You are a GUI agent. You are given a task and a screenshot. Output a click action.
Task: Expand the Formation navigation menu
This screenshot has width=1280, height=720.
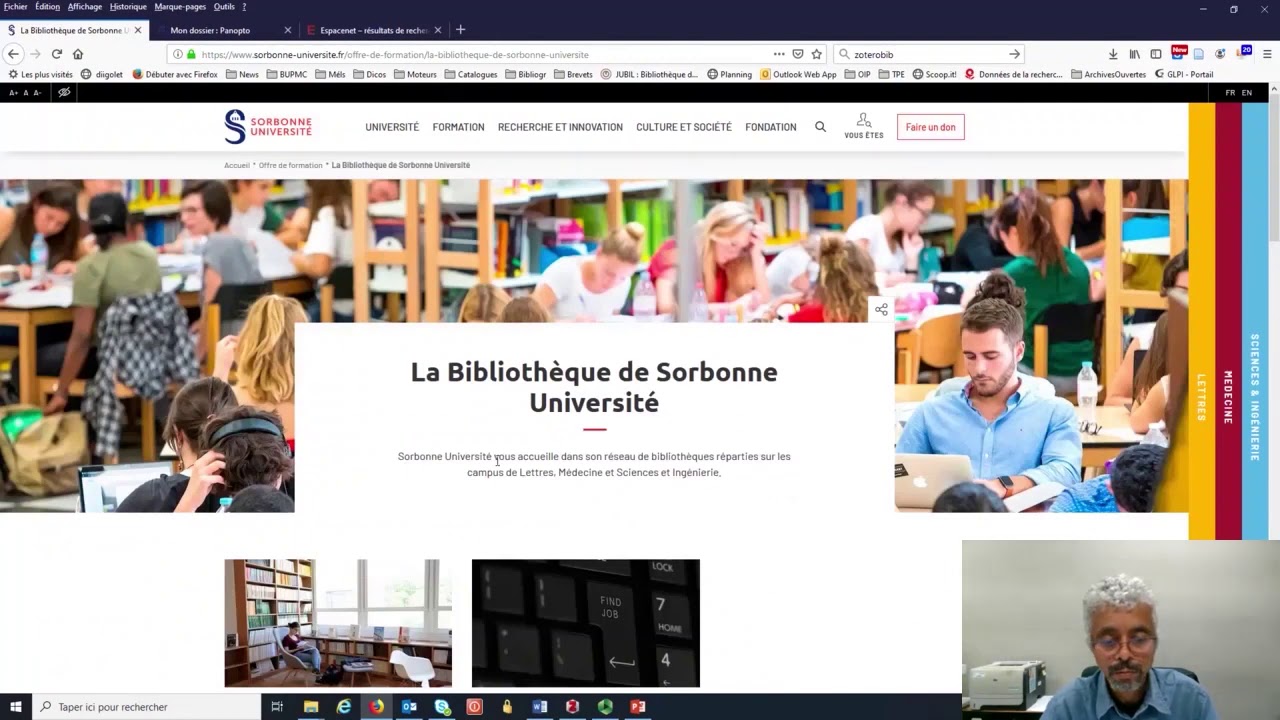click(458, 127)
